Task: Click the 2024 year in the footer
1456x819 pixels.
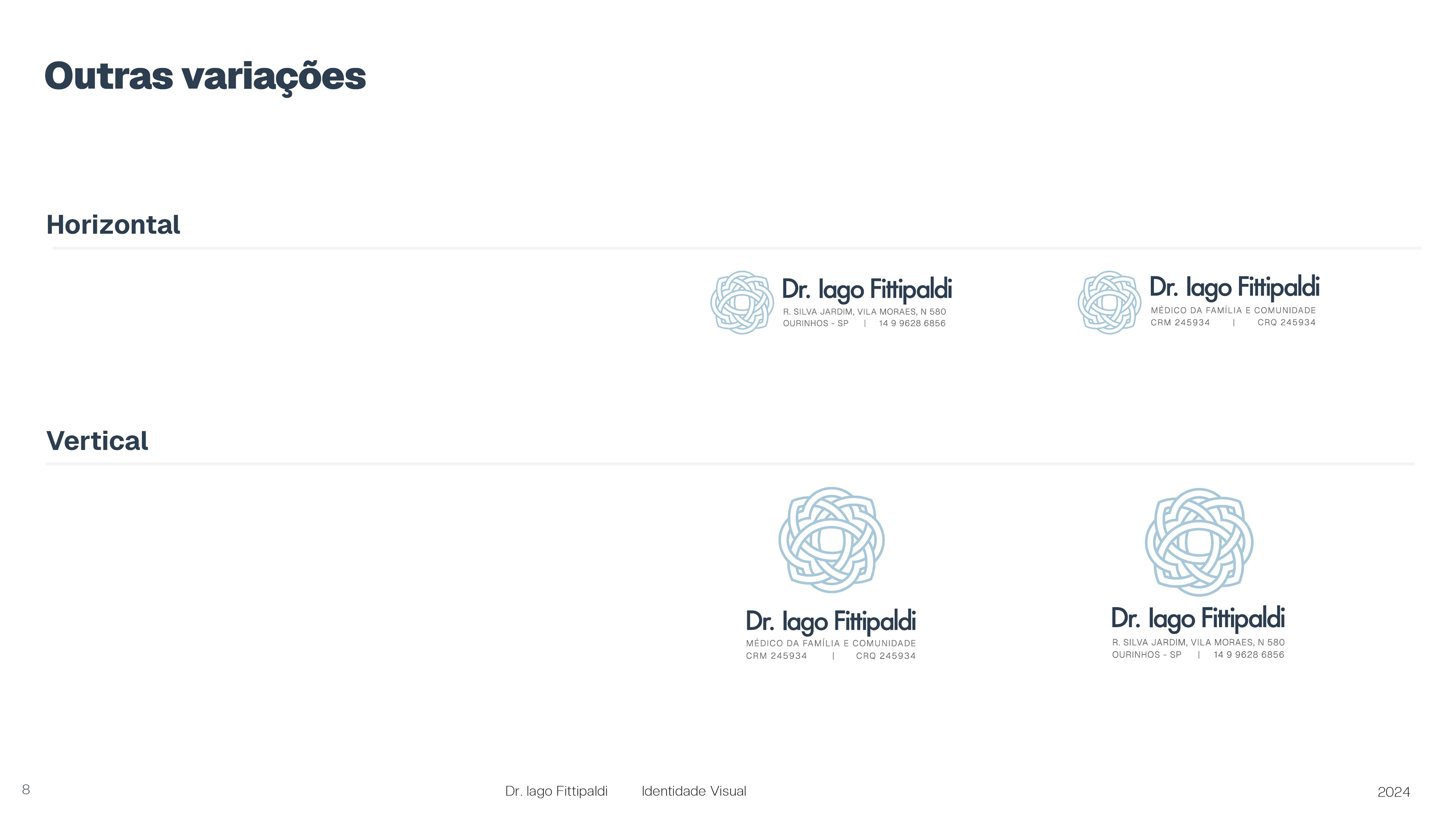Action: [x=1393, y=792]
